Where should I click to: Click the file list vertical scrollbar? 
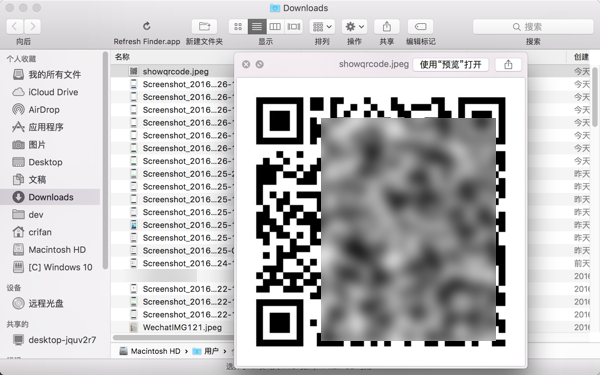tap(595, 97)
